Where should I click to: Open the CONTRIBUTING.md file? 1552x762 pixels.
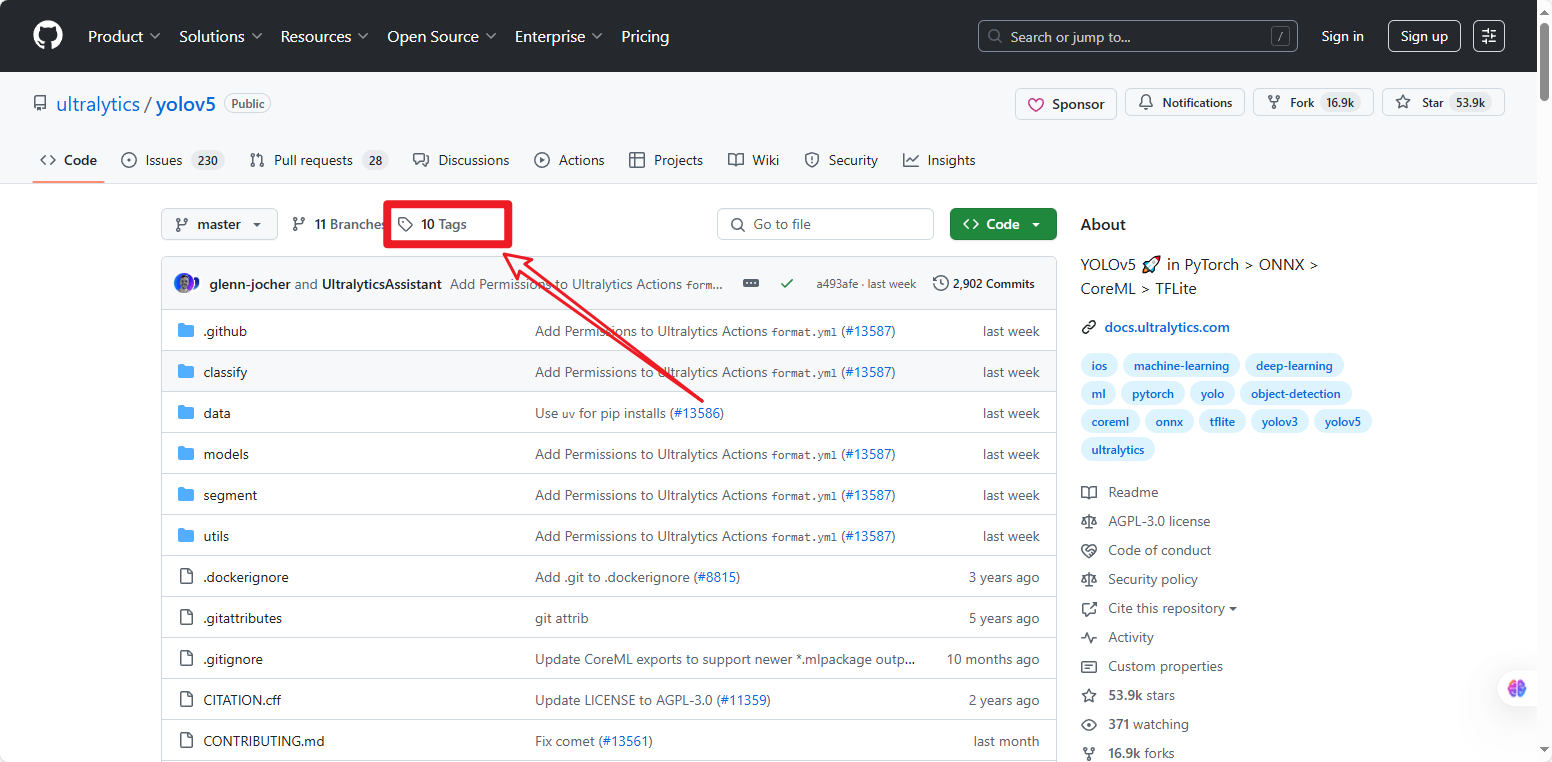tap(264, 741)
